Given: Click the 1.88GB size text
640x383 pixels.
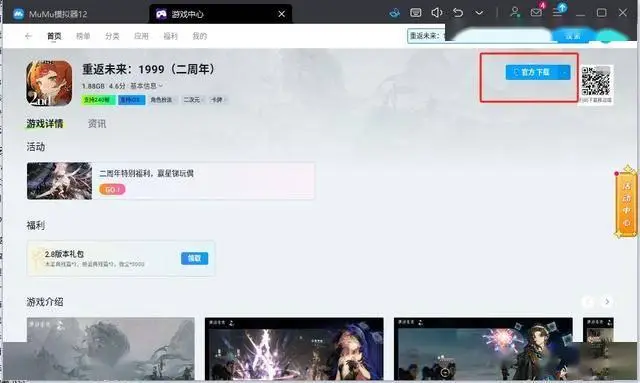Looking at the screenshot, I should coord(93,86).
